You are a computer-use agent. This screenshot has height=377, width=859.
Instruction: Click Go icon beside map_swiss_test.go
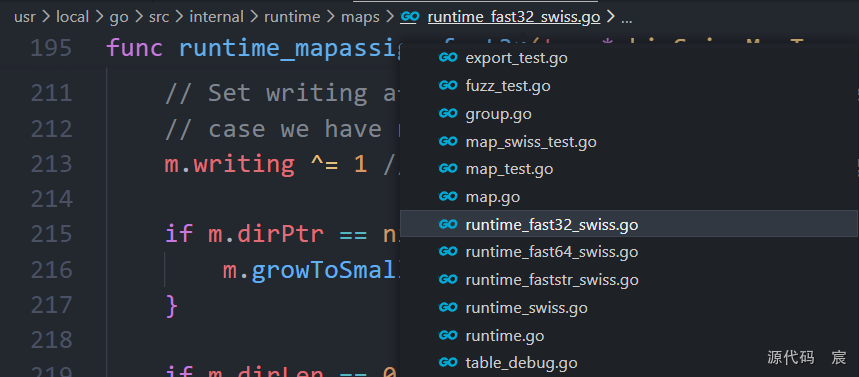tap(448, 141)
